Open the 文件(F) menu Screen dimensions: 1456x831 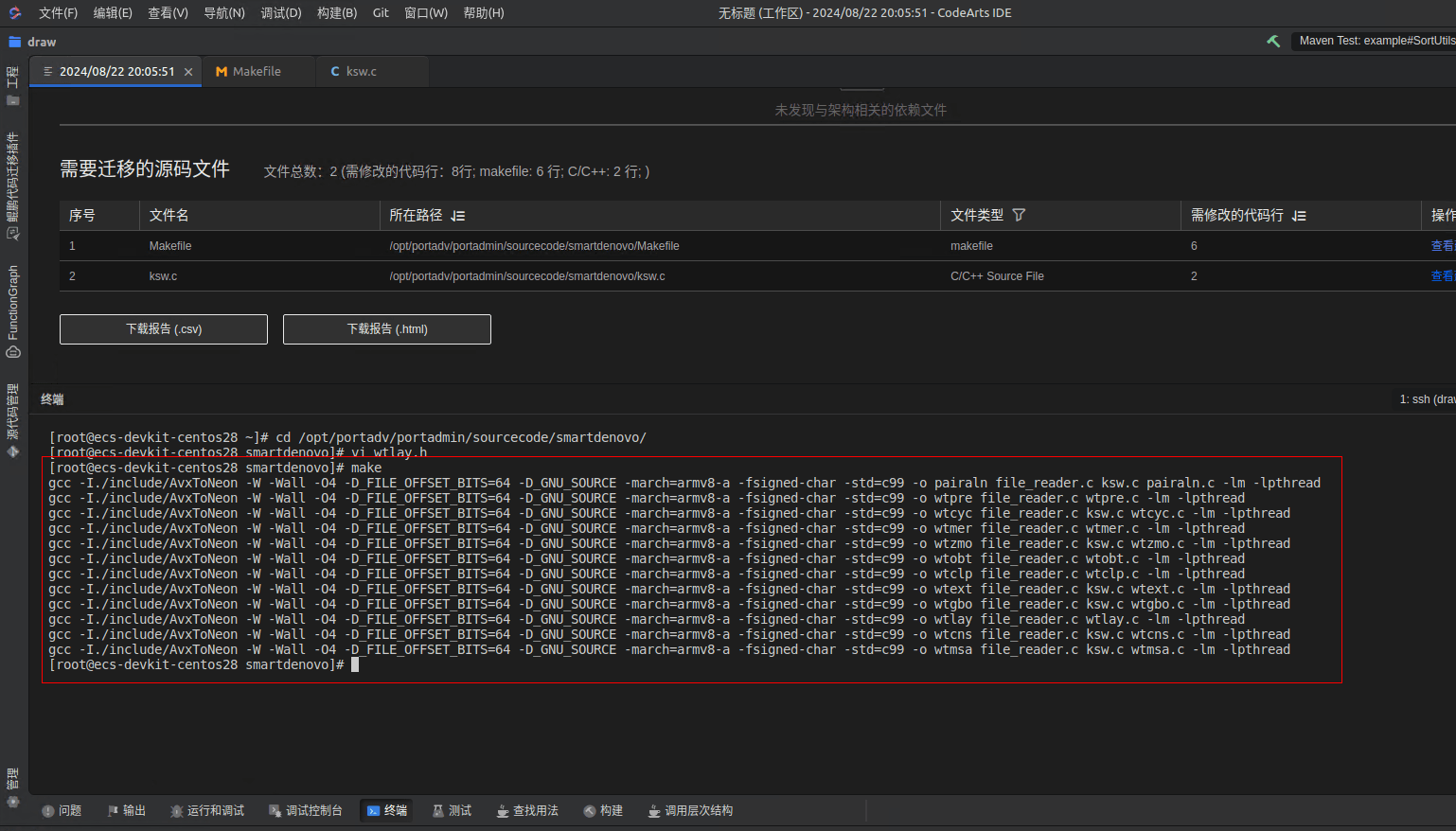(59, 13)
